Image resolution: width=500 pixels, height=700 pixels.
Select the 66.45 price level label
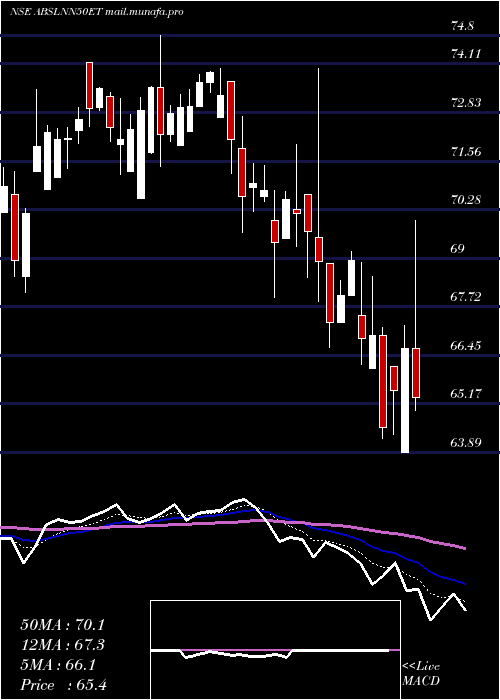tap(466, 346)
